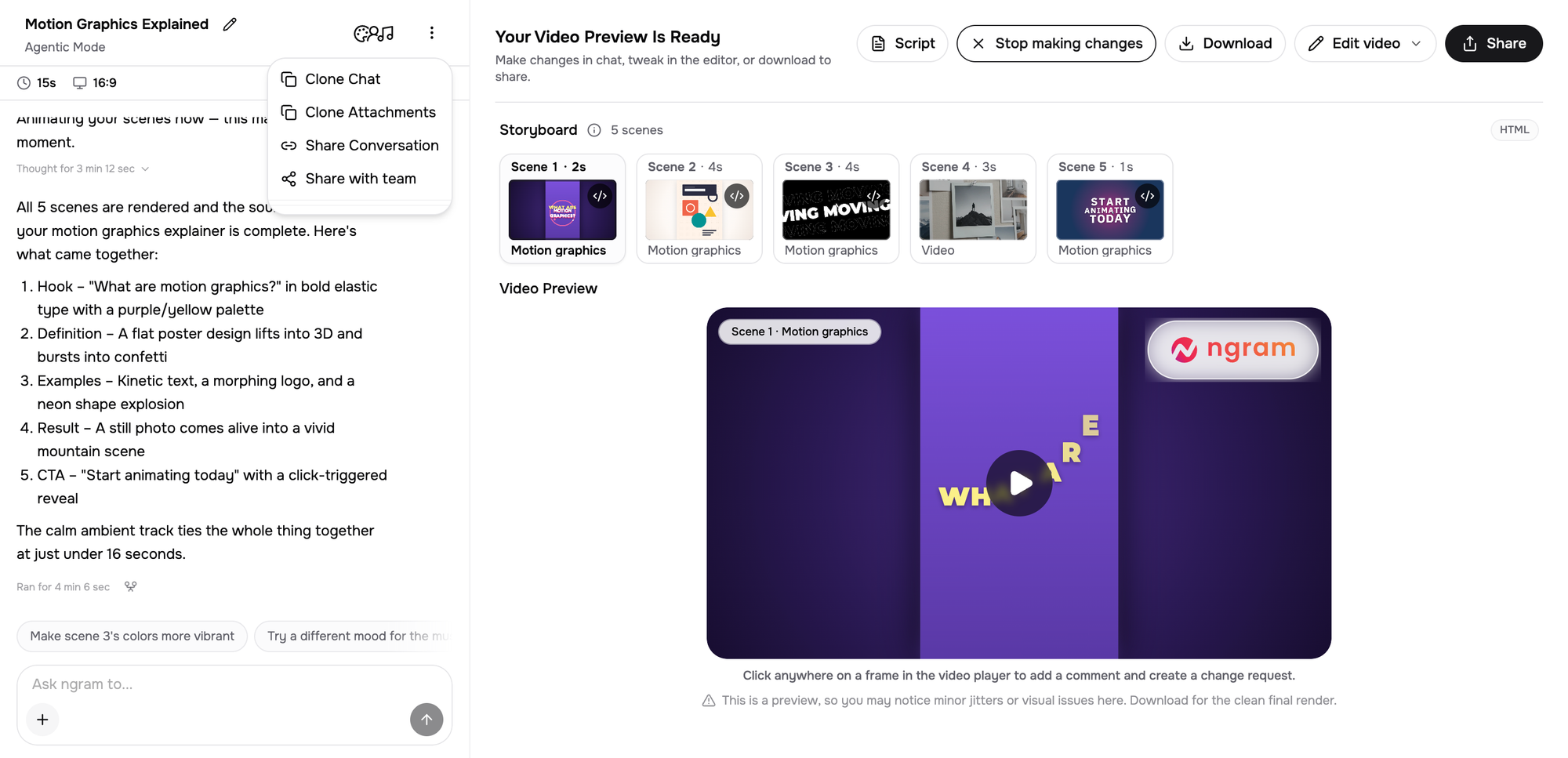Click the pencil icon to rename the project
This screenshot has width=1568, height=758.
click(230, 24)
